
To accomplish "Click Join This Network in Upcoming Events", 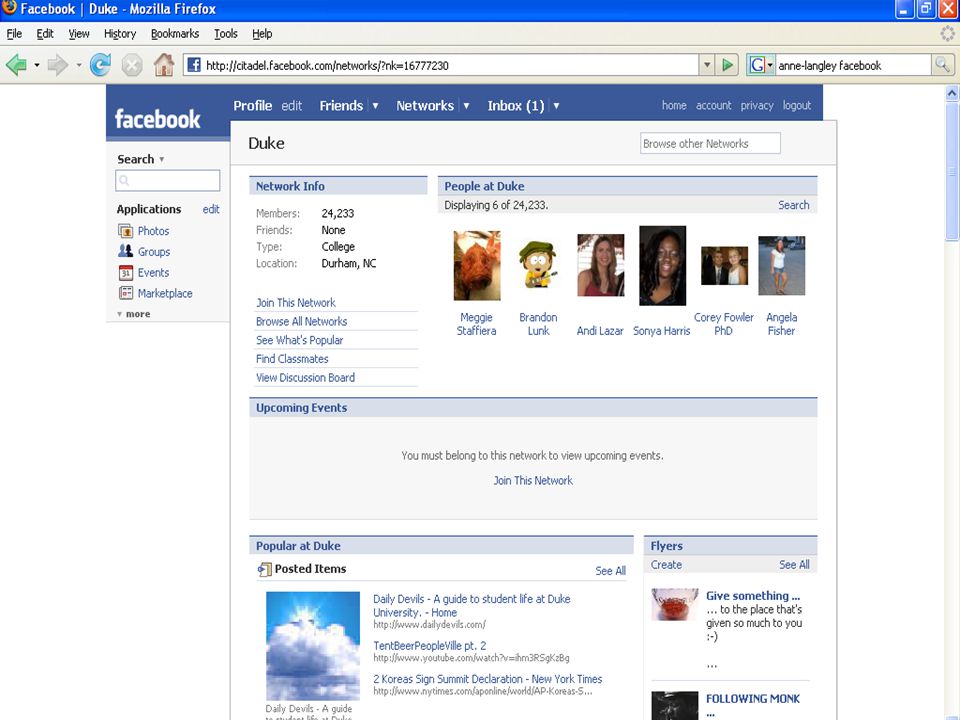I will point(533,481).
